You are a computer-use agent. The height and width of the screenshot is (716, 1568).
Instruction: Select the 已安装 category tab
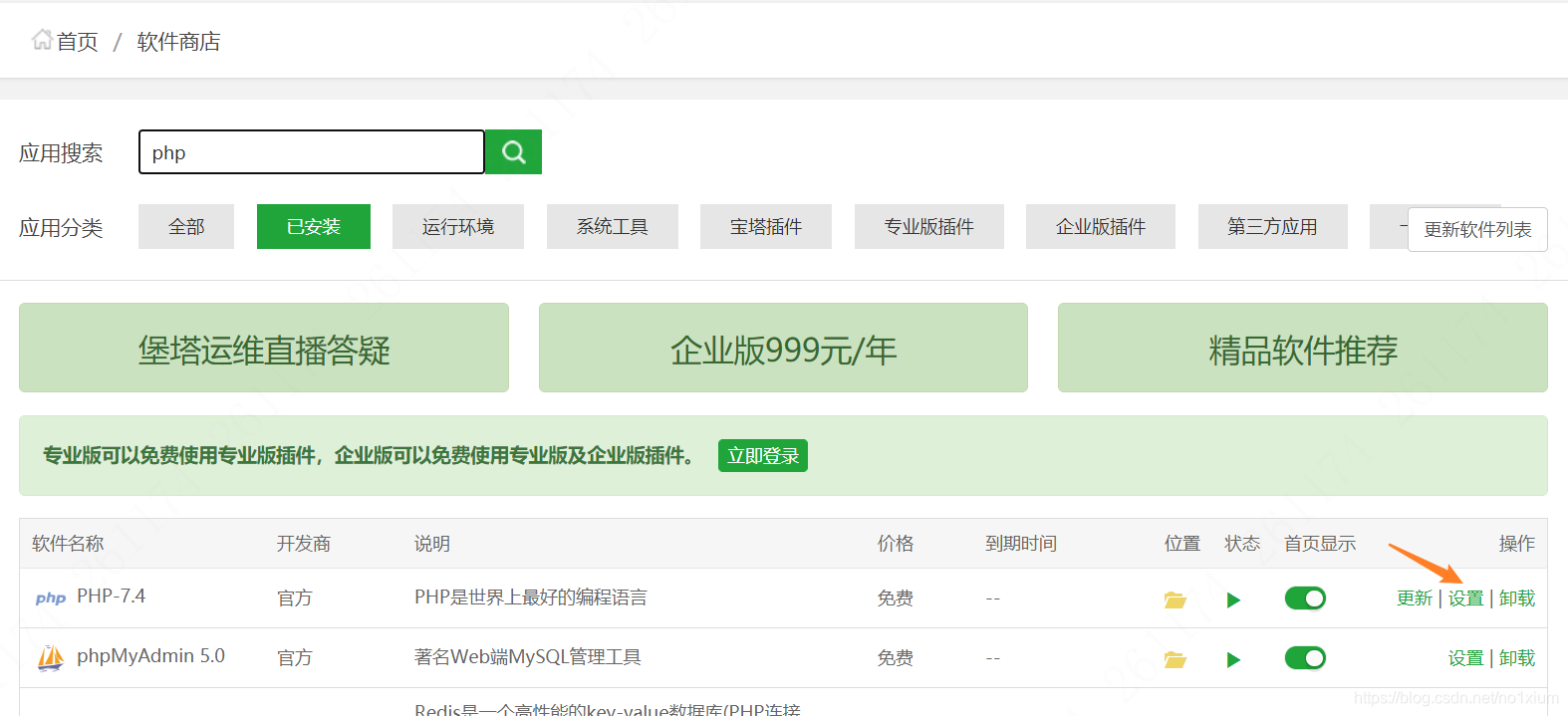(314, 227)
